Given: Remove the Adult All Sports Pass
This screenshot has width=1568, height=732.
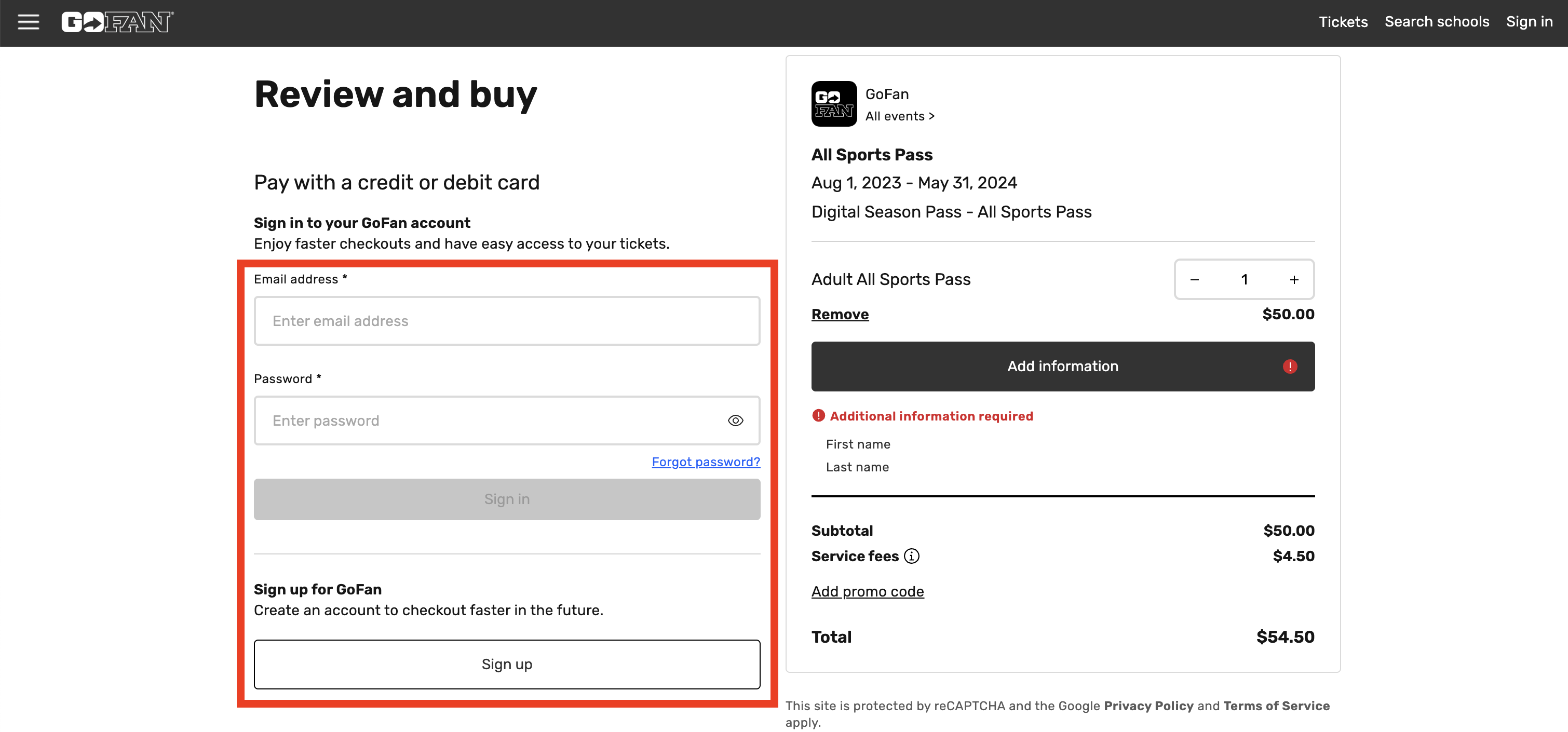Looking at the screenshot, I should click(840, 314).
